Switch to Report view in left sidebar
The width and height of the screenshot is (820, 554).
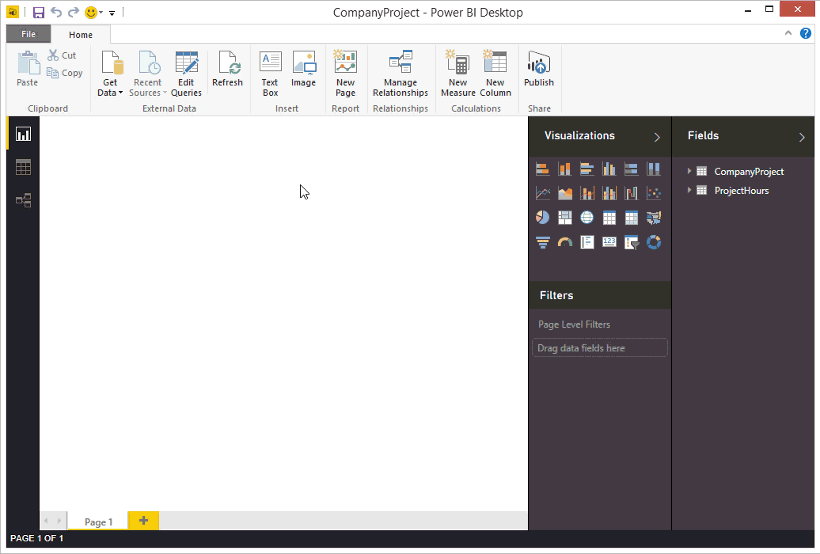coord(24,134)
